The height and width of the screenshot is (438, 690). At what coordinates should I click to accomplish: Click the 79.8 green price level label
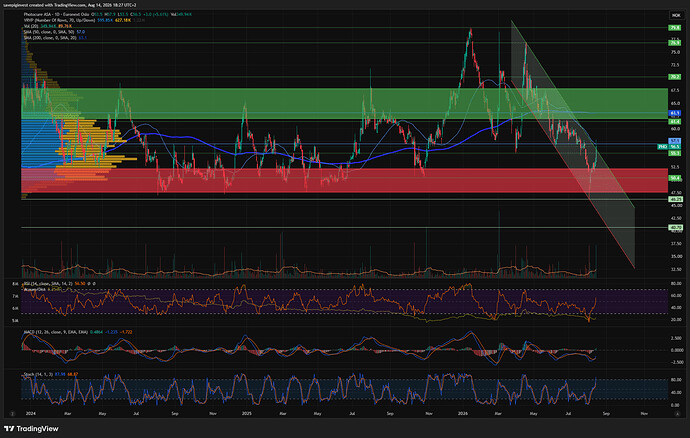coord(675,28)
